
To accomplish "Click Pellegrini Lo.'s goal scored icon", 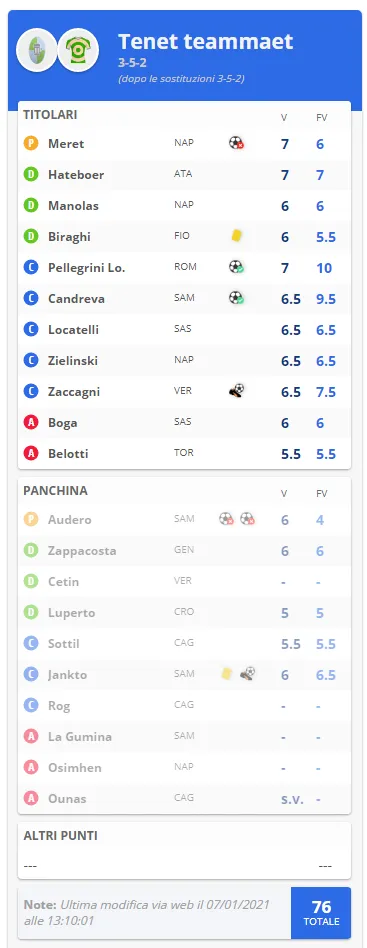I will tap(236, 267).
